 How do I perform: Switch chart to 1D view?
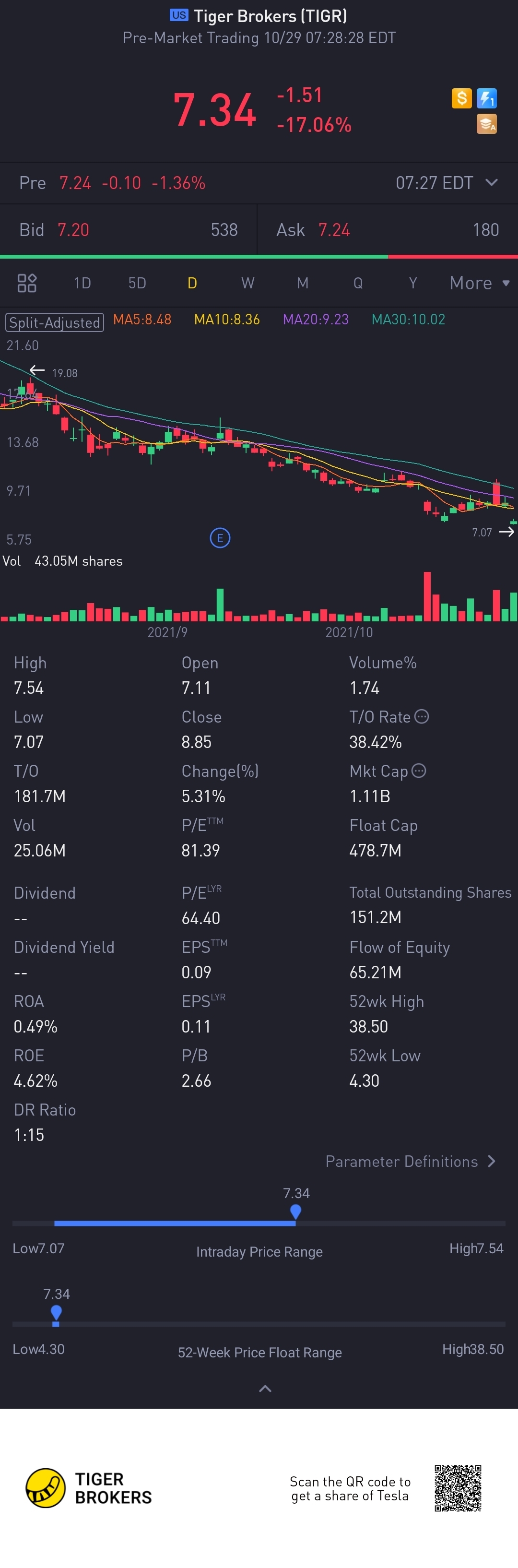click(x=82, y=283)
